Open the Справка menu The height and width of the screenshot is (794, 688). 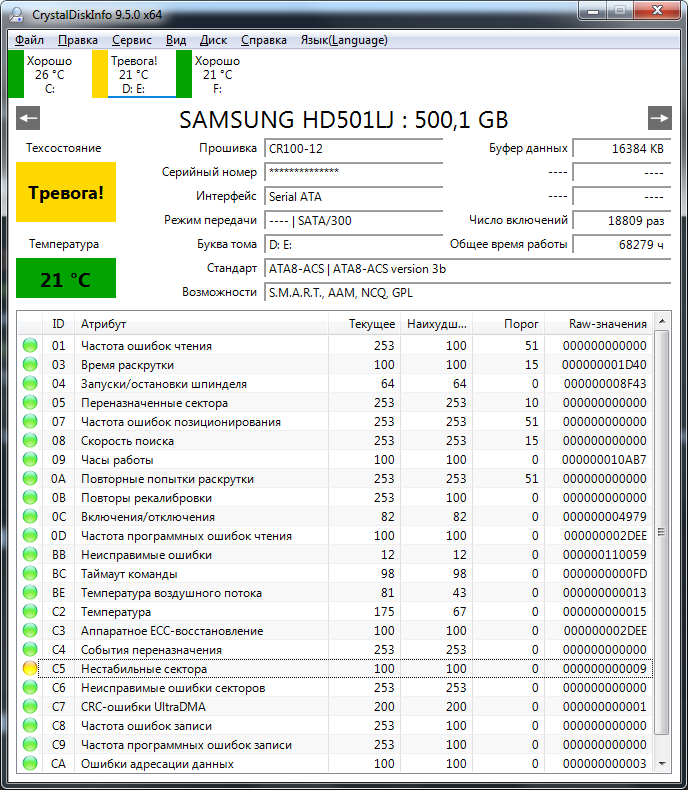point(263,40)
